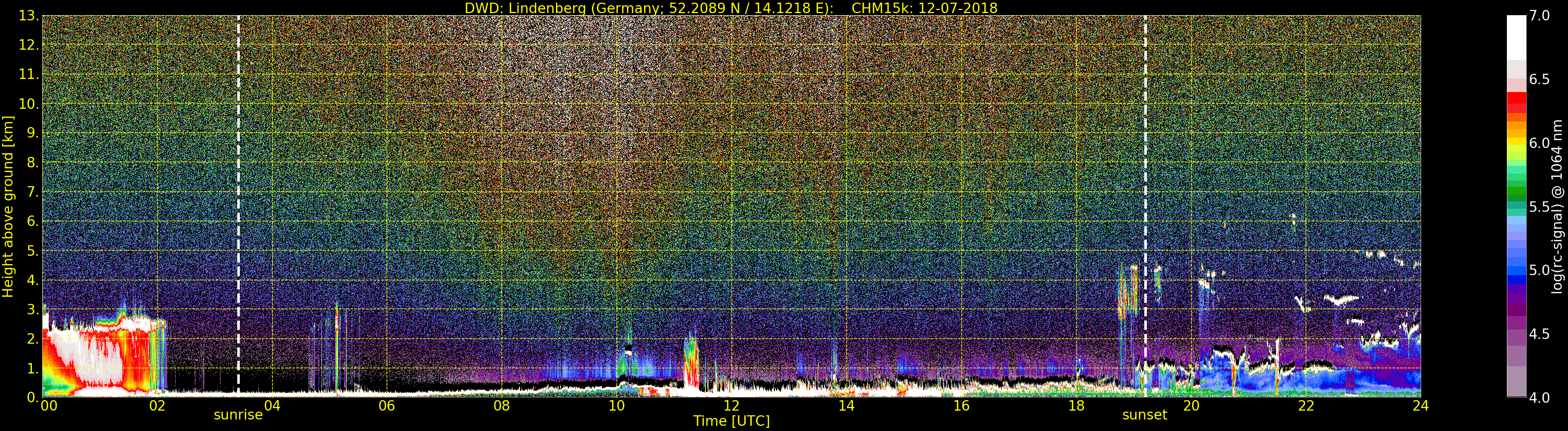Click the "5." height axis tick label

[x=33, y=251]
